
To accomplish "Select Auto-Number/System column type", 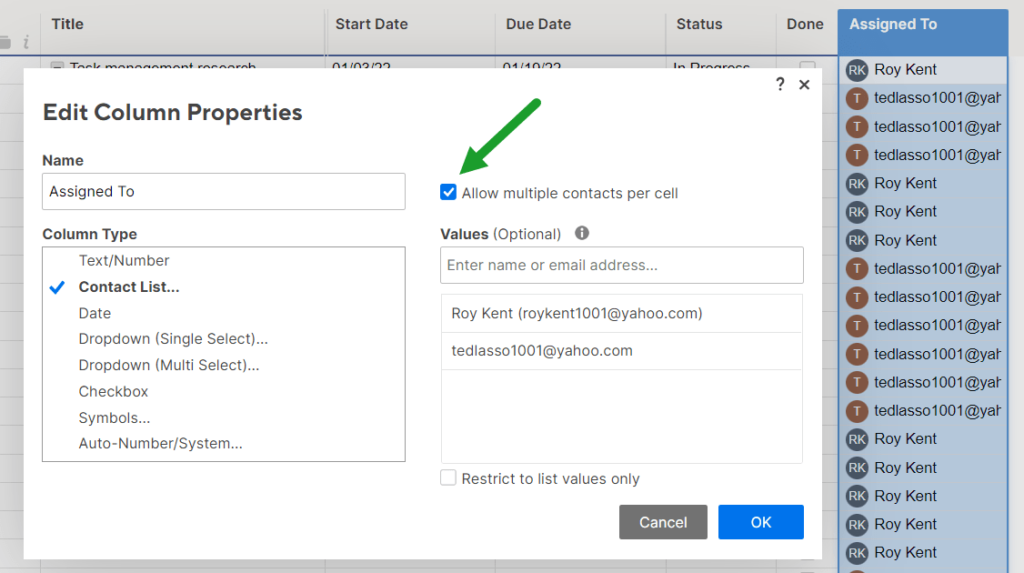I will (x=160, y=443).
